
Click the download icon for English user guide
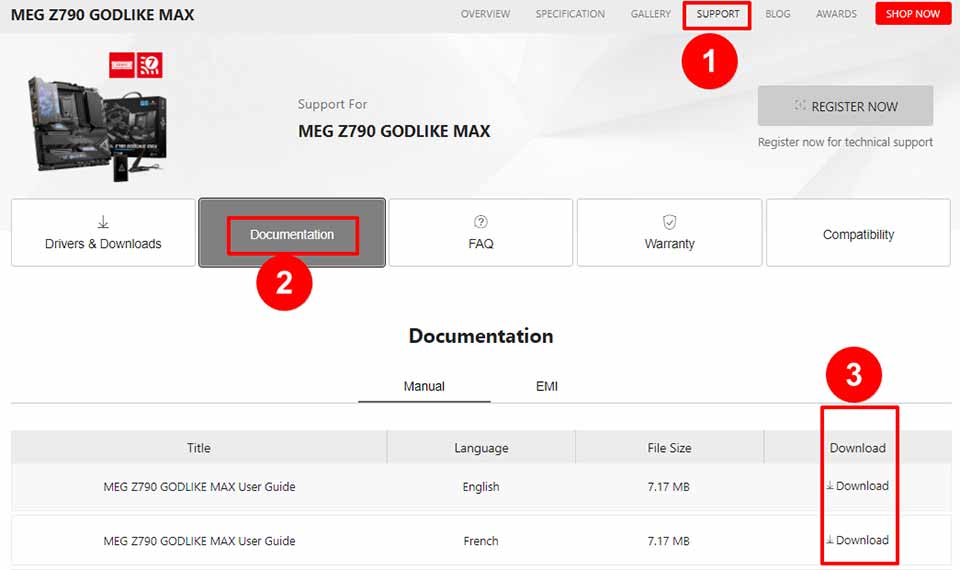[x=830, y=486]
